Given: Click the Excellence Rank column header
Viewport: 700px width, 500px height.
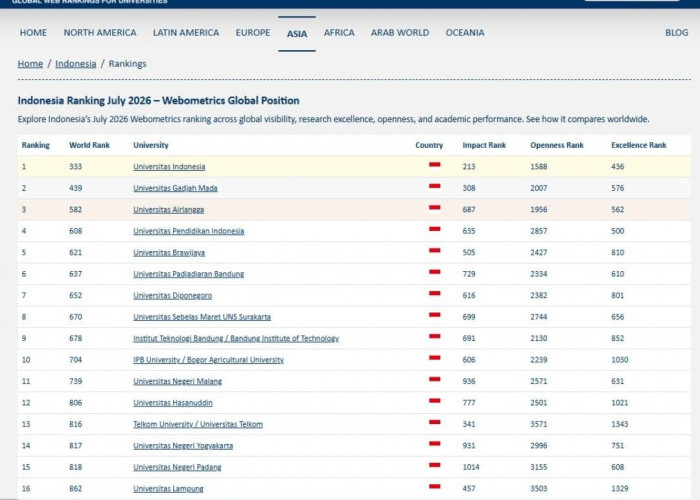Looking at the screenshot, I should point(639,145).
